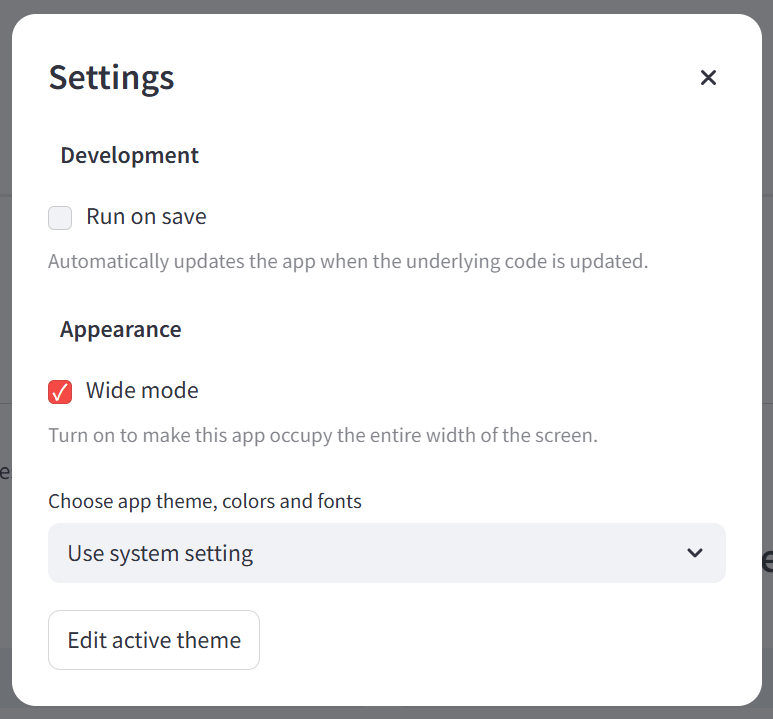Click the "Wide mode" label text
This screenshot has height=719, width=773.
tap(142, 391)
